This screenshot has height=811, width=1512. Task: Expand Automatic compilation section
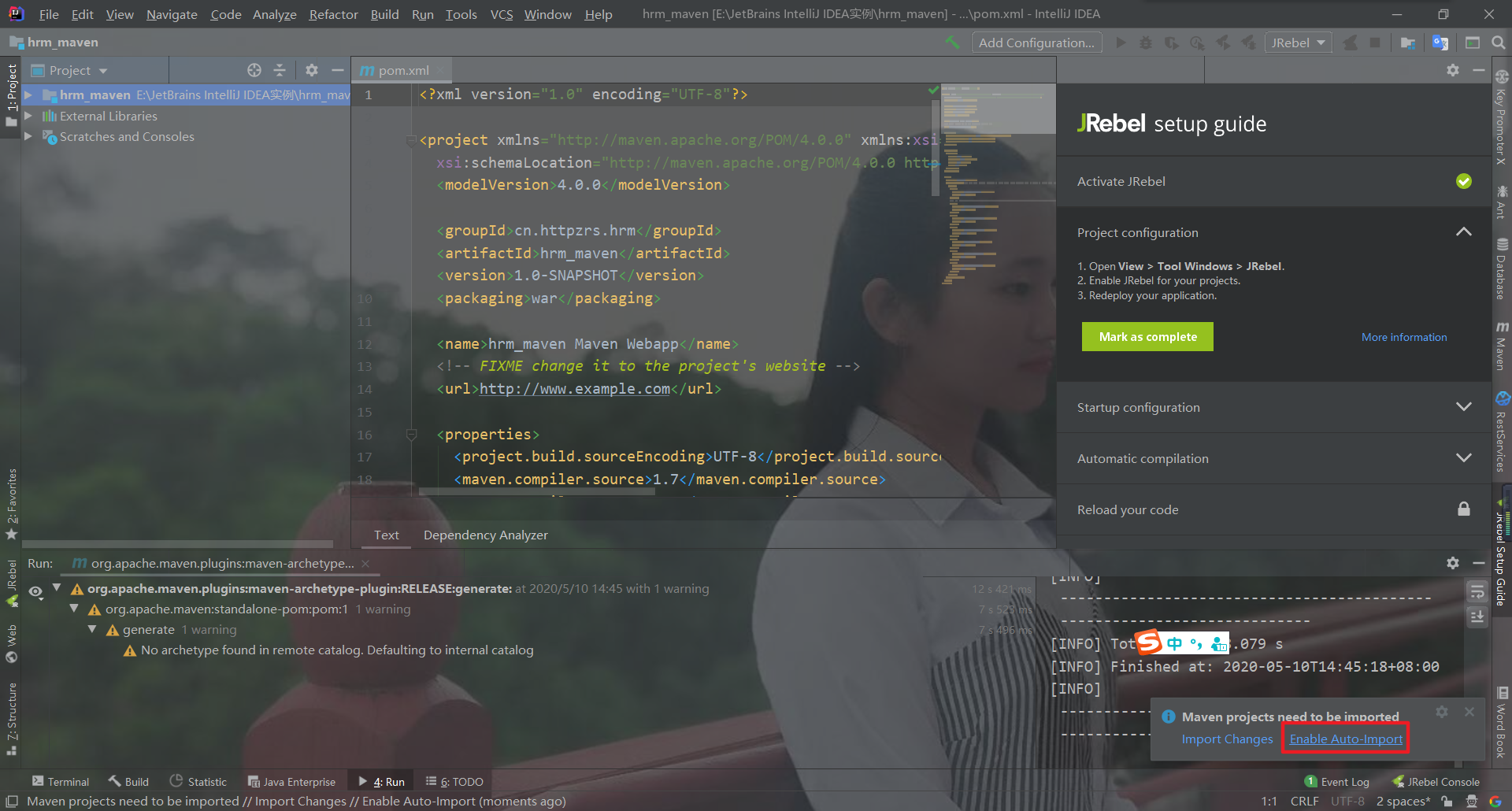point(1464,458)
